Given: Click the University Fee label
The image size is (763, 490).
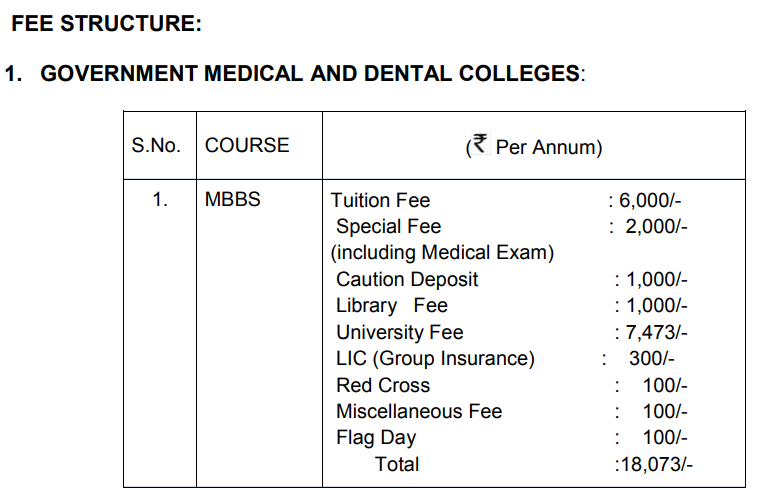Looking at the screenshot, I should click(x=399, y=333).
